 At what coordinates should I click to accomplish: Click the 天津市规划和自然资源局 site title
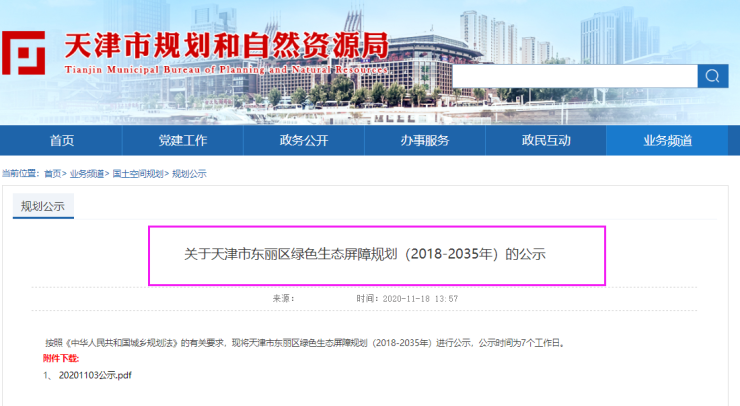point(225,46)
